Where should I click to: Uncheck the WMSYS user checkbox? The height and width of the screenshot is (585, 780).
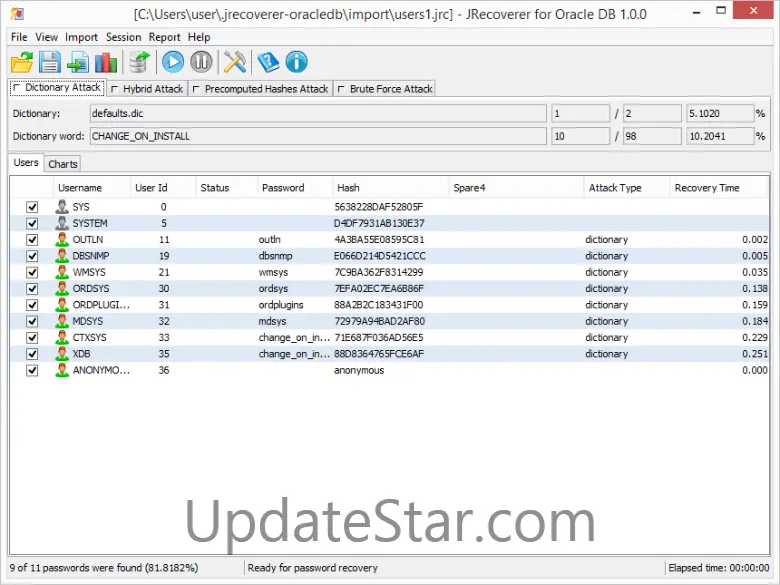[32, 273]
